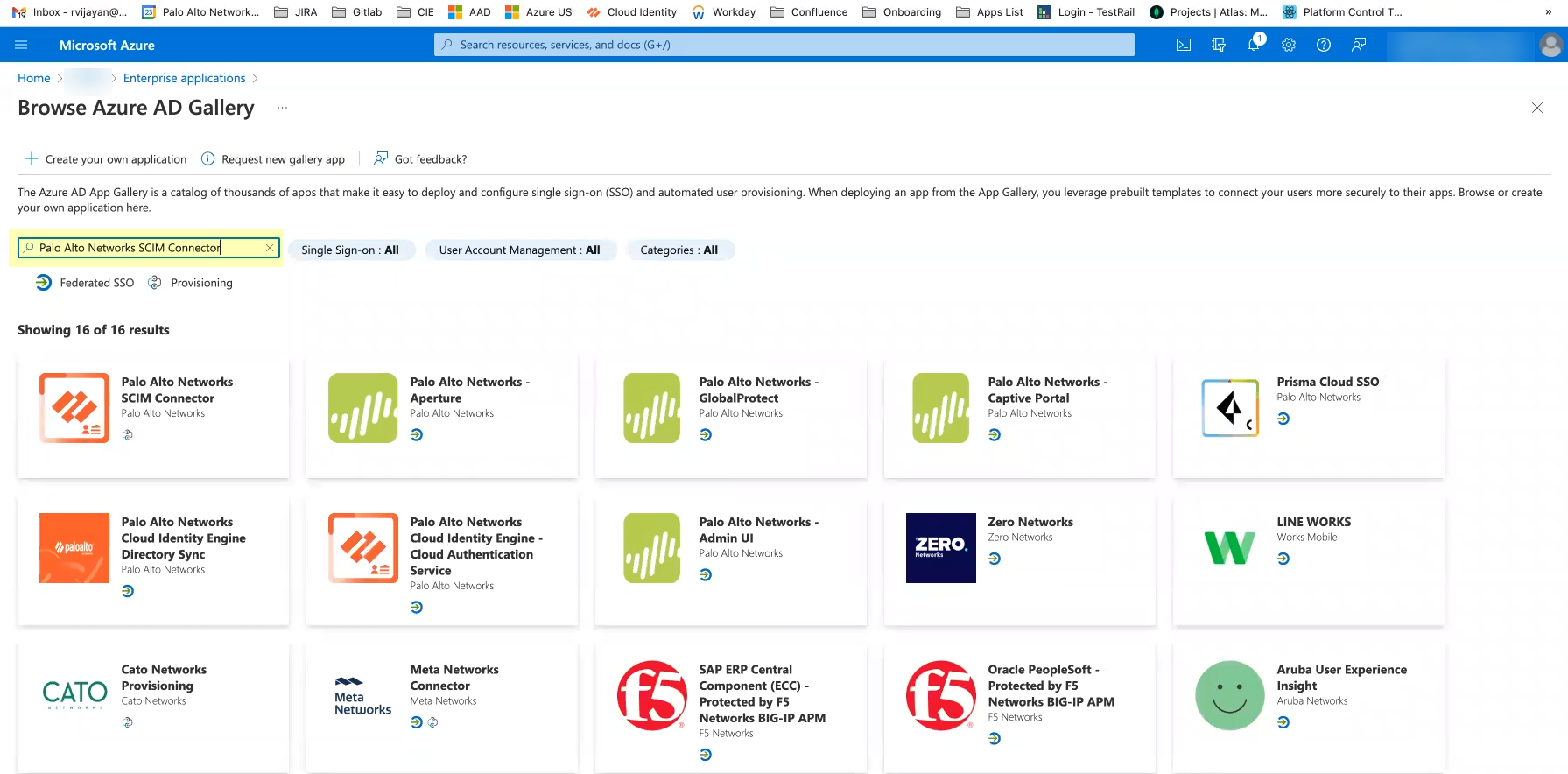Go to the Home breadcrumb

tap(34, 78)
